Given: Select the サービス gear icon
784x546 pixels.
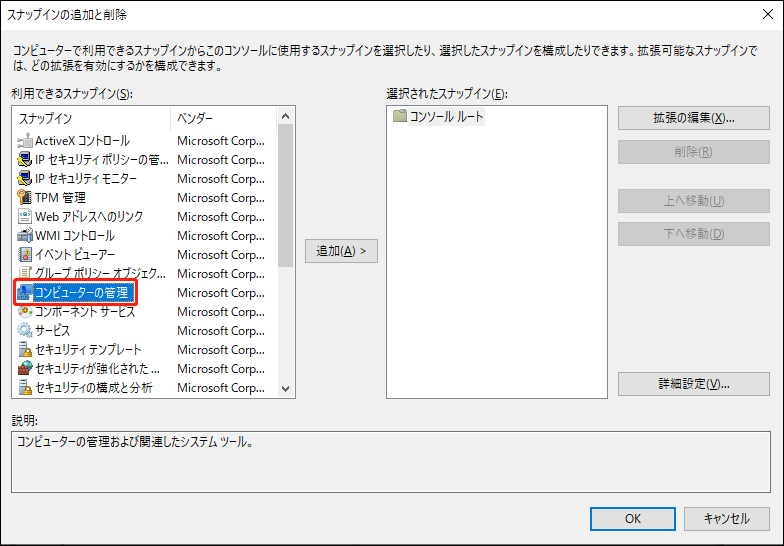Looking at the screenshot, I should [25, 331].
